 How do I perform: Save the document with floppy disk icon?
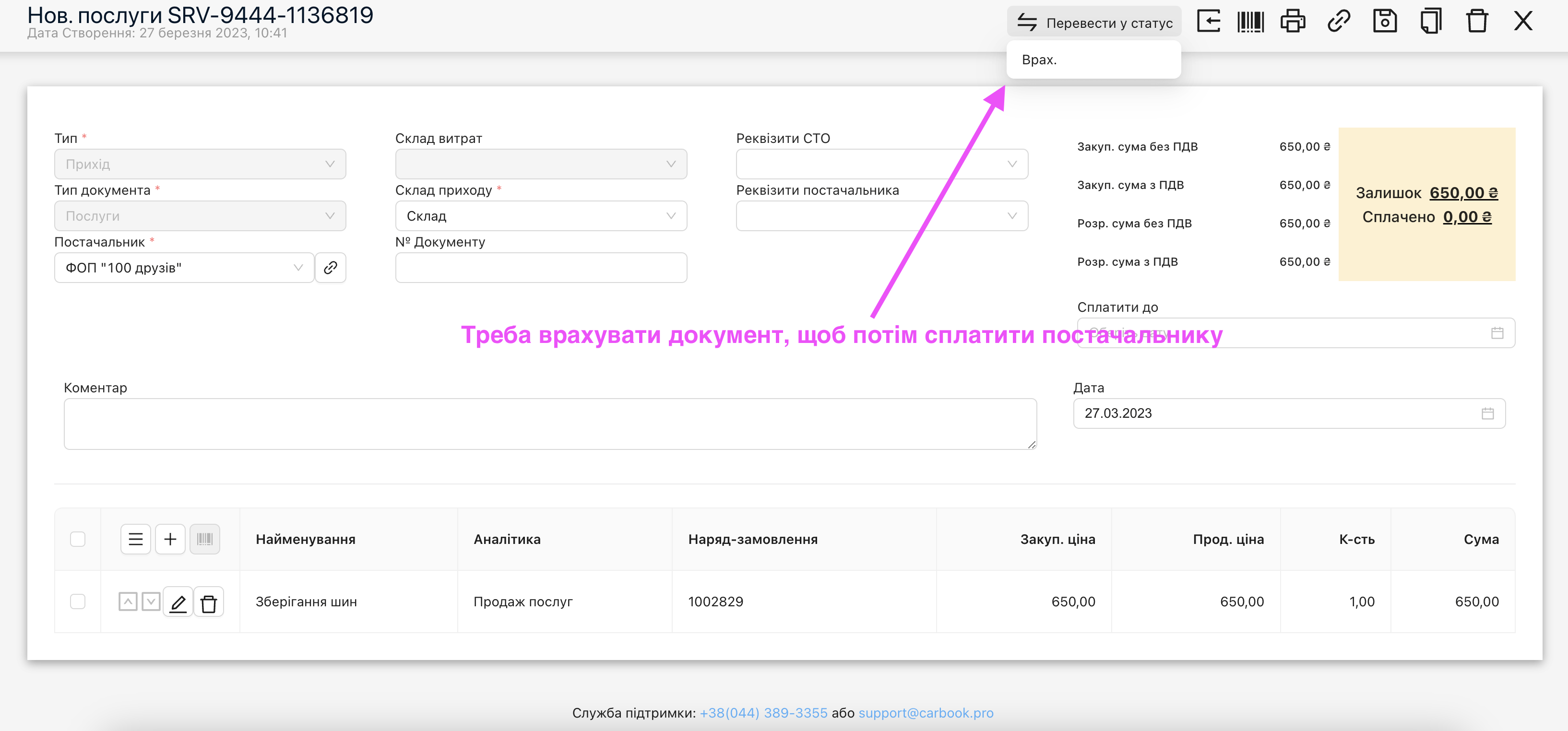[1385, 21]
